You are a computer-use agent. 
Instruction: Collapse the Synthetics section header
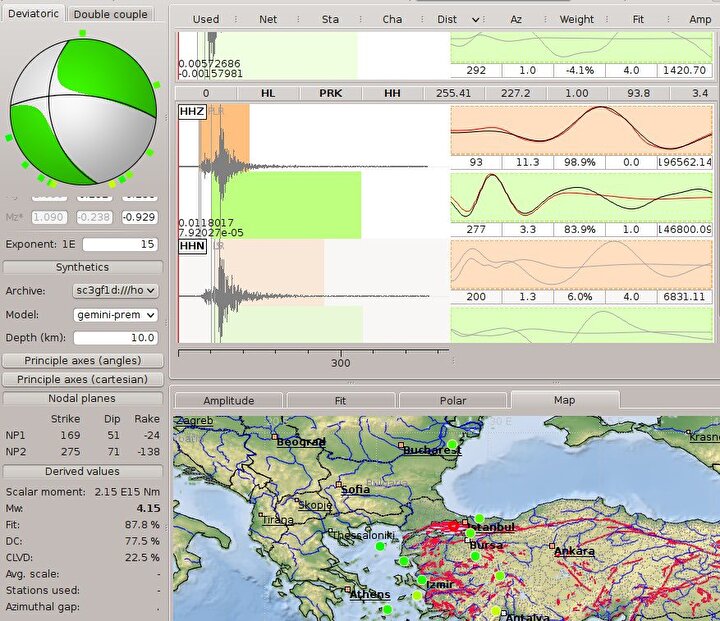pos(82,267)
